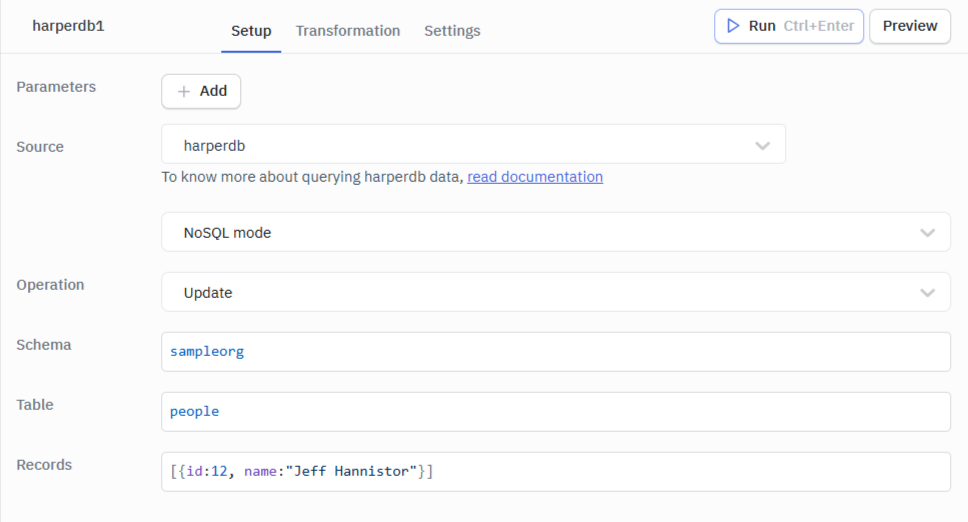Click the Schema label

pyautogui.click(x=44, y=345)
